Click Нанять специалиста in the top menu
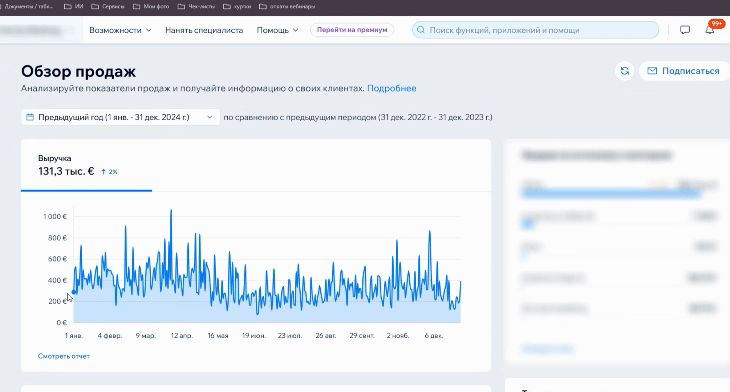730x392 pixels. click(204, 30)
